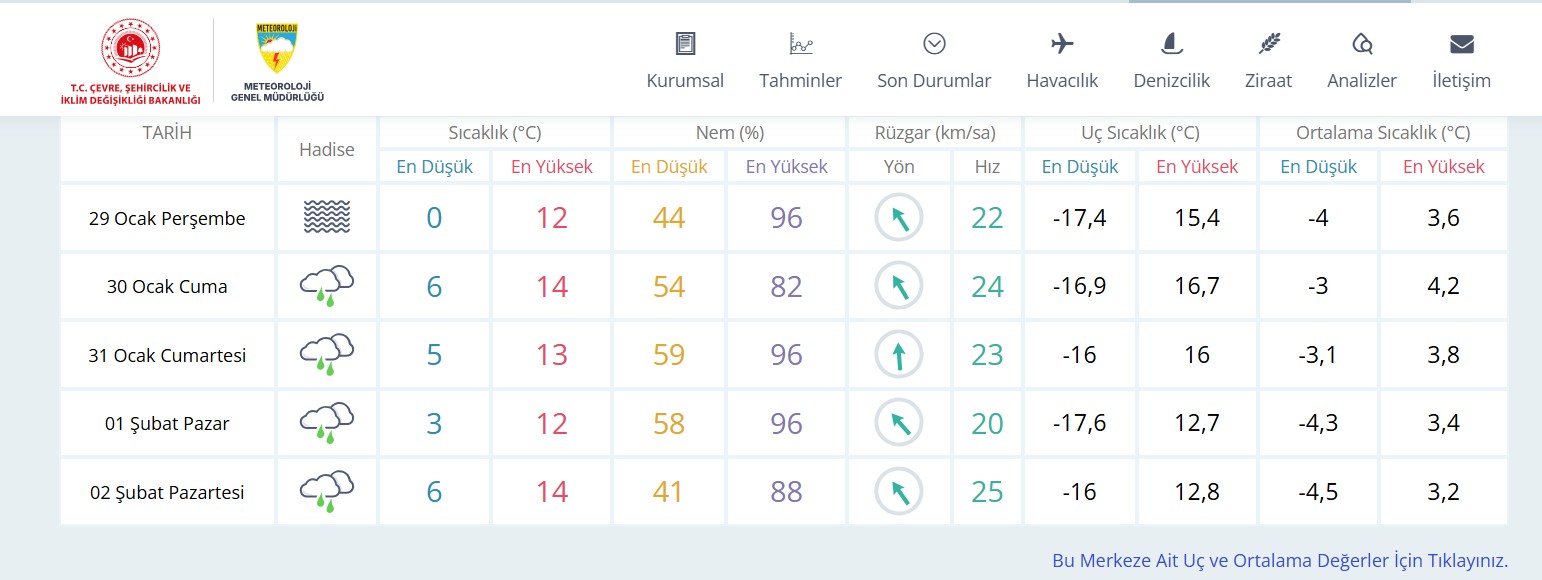Select the 02 Şubat Pazartesi date cell
This screenshot has height=580, width=1542.
coord(167,492)
